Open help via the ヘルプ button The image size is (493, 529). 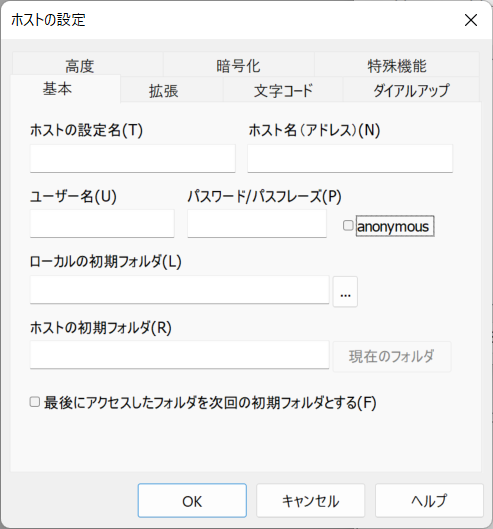tap(429, 500)
